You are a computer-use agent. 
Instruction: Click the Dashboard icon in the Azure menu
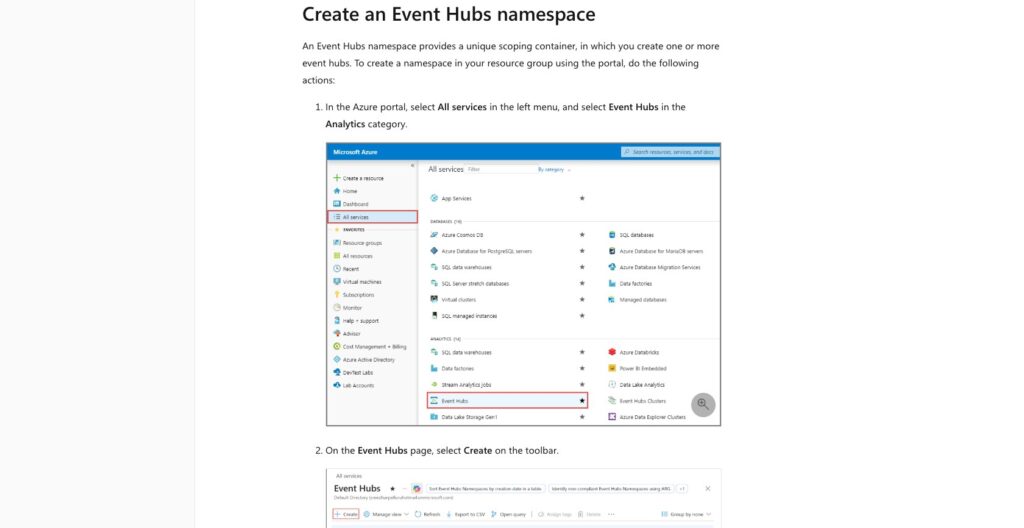[x=337, y=204]
